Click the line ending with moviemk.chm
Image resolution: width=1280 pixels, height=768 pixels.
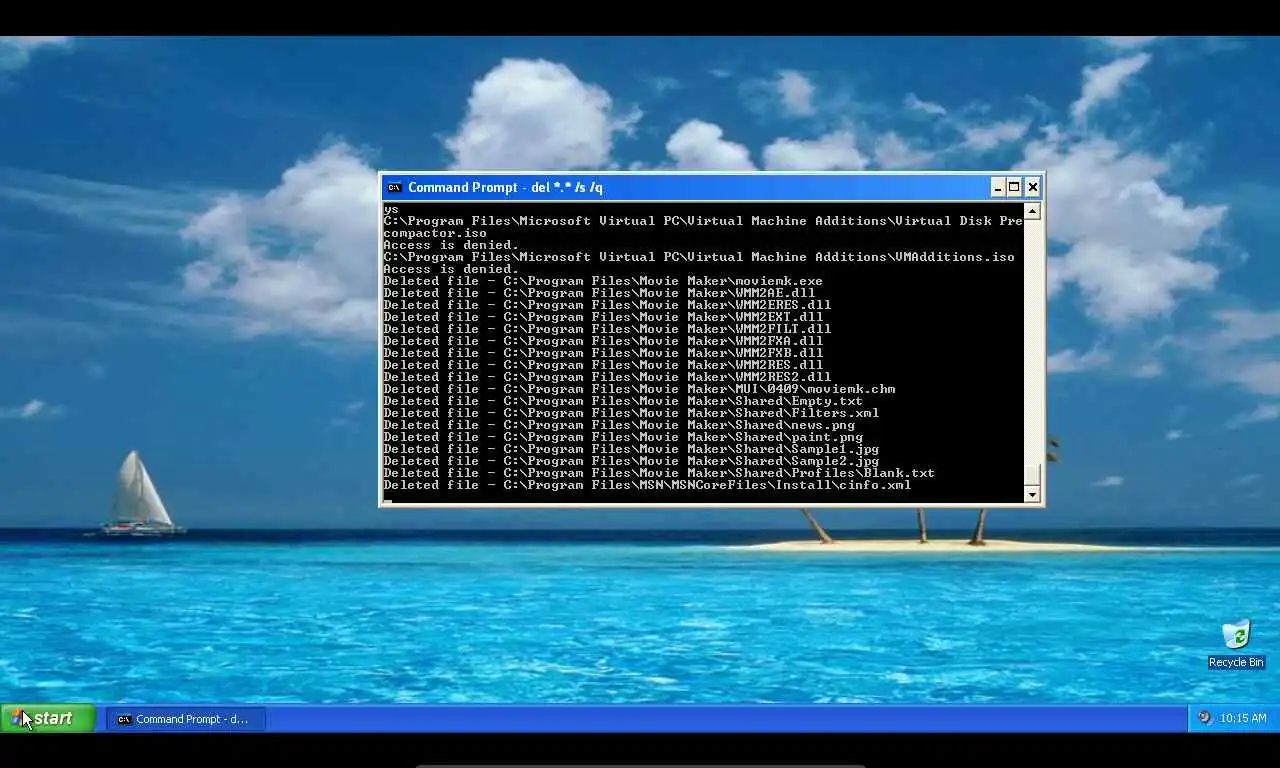pos(639,389)
